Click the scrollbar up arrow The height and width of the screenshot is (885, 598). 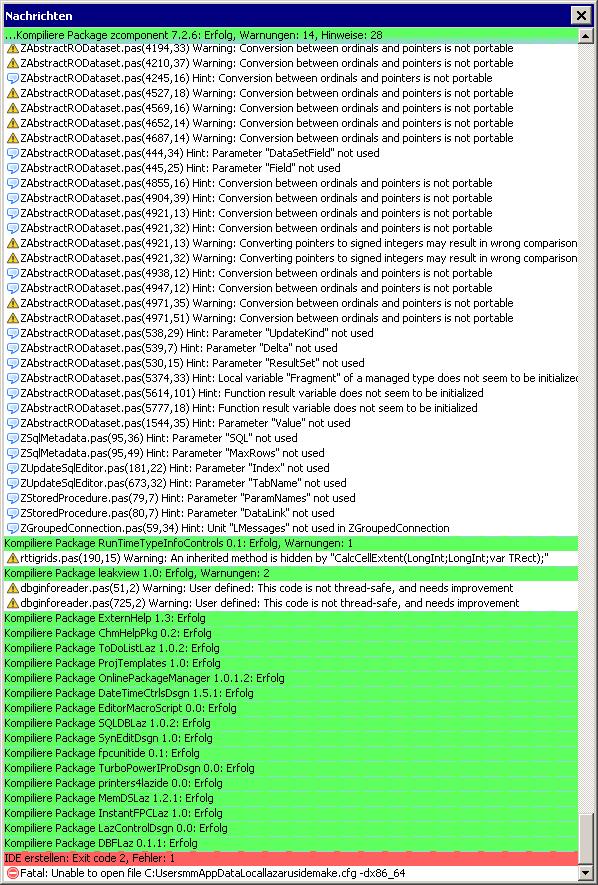(586, 36)
